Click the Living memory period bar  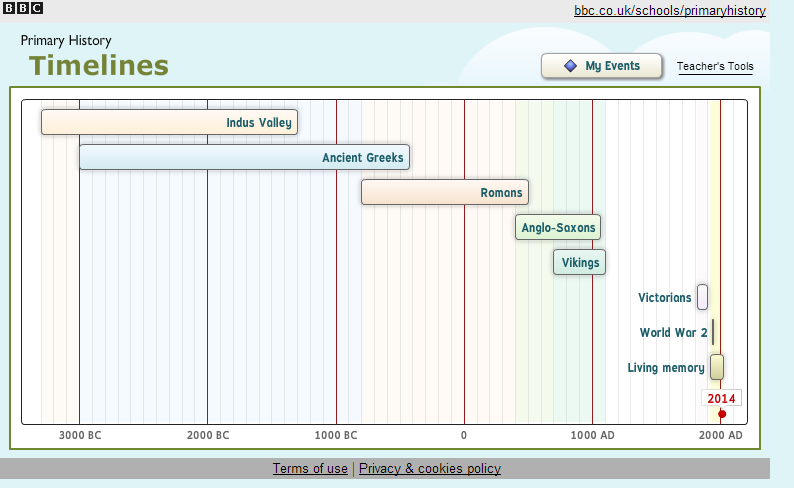[x=717, y=367]
